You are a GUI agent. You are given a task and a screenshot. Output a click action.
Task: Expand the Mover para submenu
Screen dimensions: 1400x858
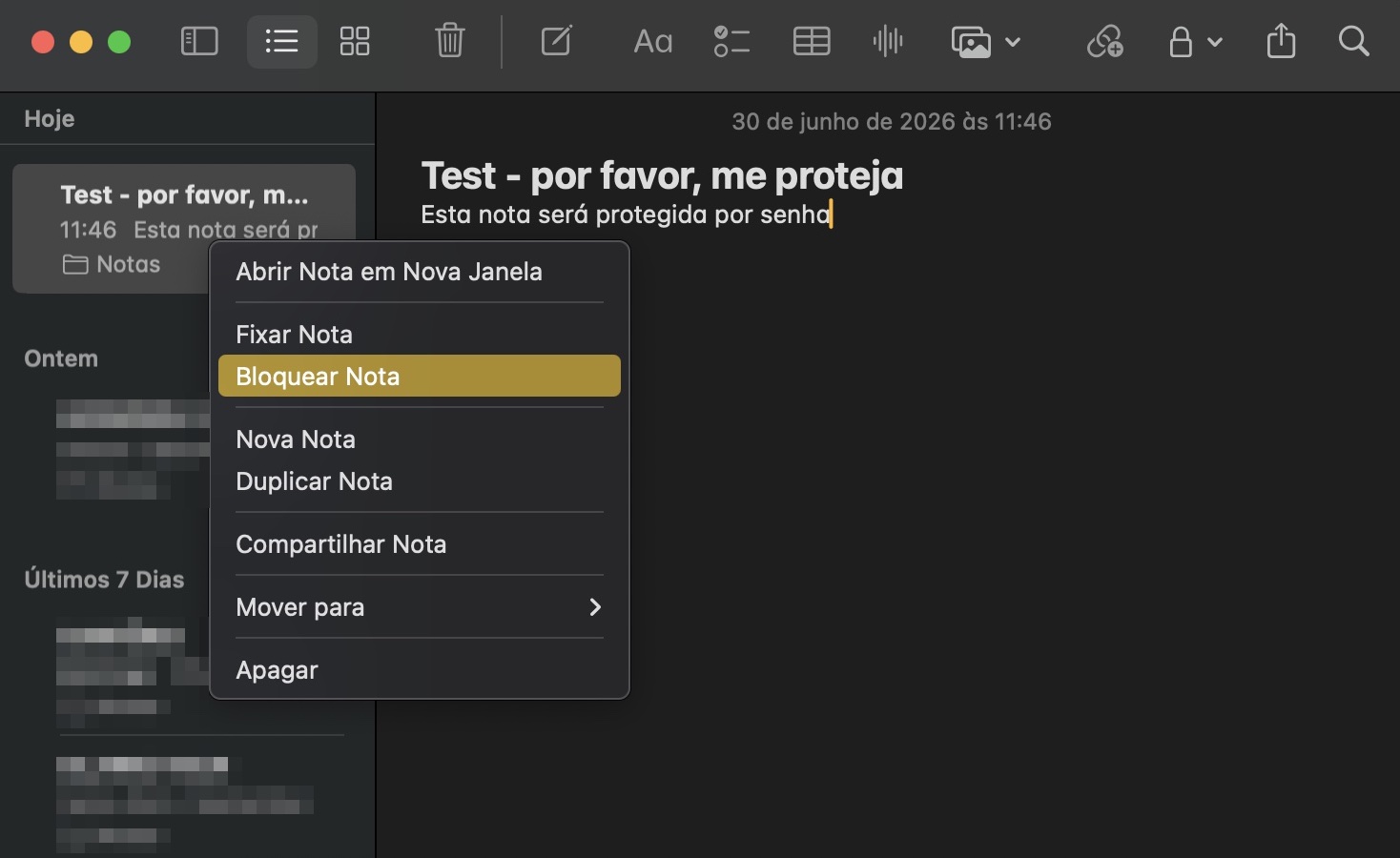[420, 607]
